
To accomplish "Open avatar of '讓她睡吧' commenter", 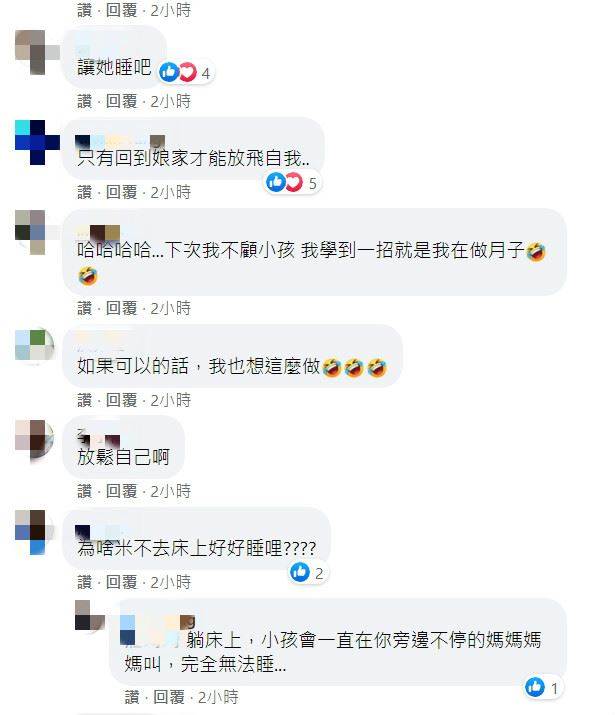I will 37,52.
